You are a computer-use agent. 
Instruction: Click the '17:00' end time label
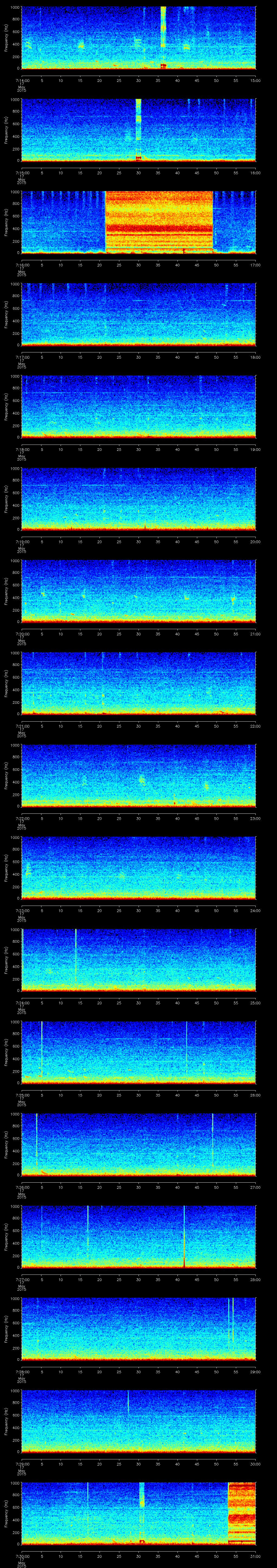pyautogui.click(x=255, y=265)
